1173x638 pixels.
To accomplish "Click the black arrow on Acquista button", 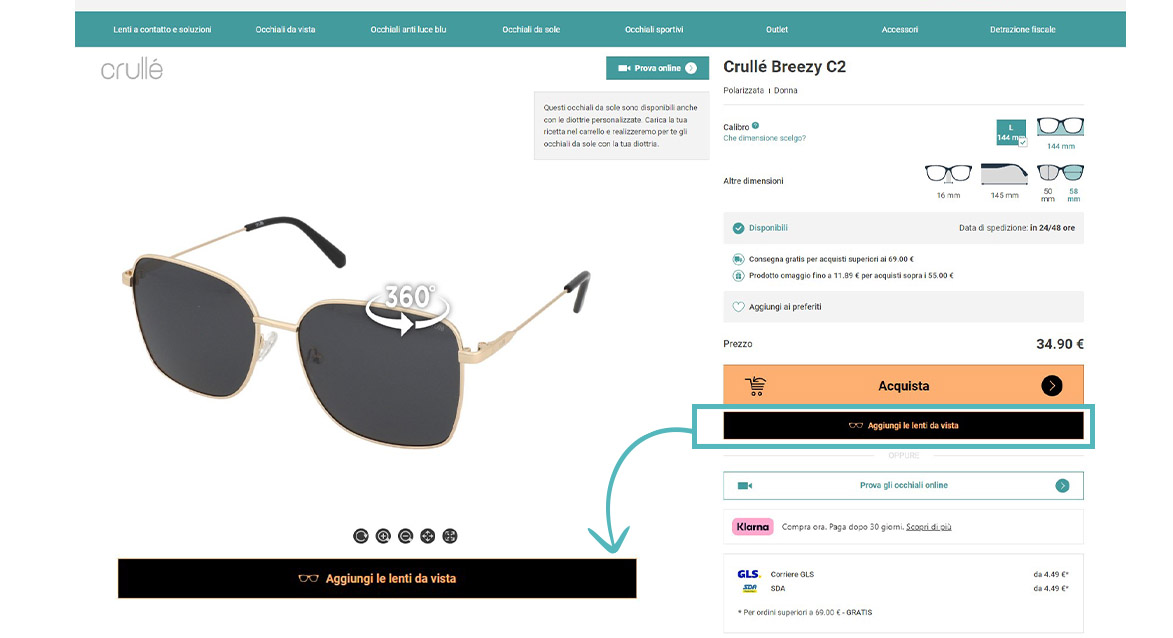I will 1052,386.
